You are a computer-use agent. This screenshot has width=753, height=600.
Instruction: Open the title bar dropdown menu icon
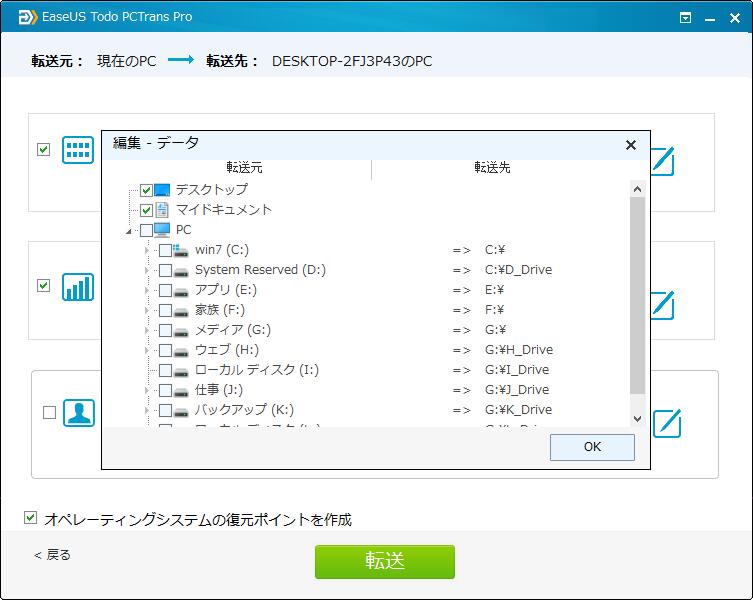click(x=686, y=18)
